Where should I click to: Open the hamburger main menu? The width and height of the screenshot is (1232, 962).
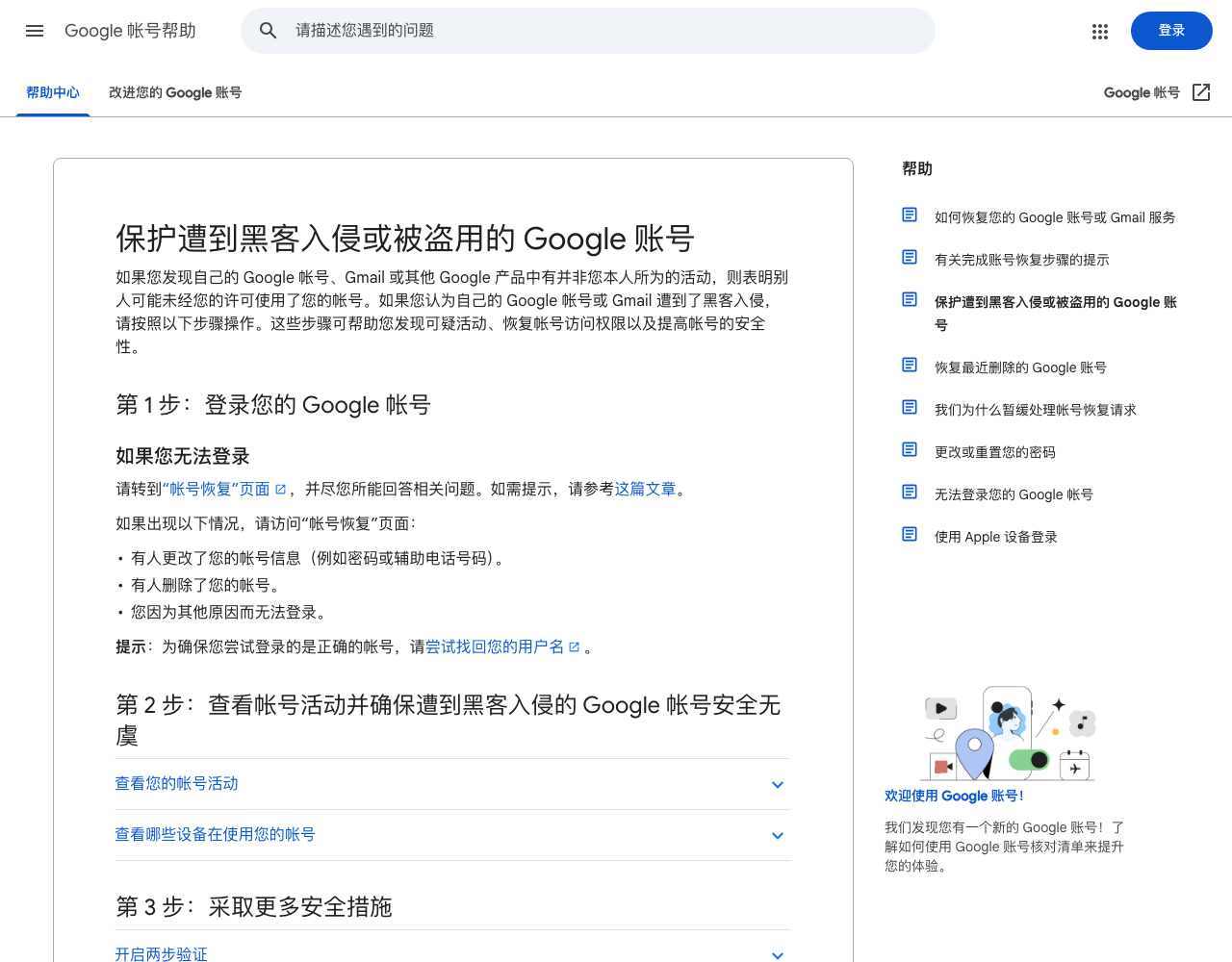click(35, 31)
